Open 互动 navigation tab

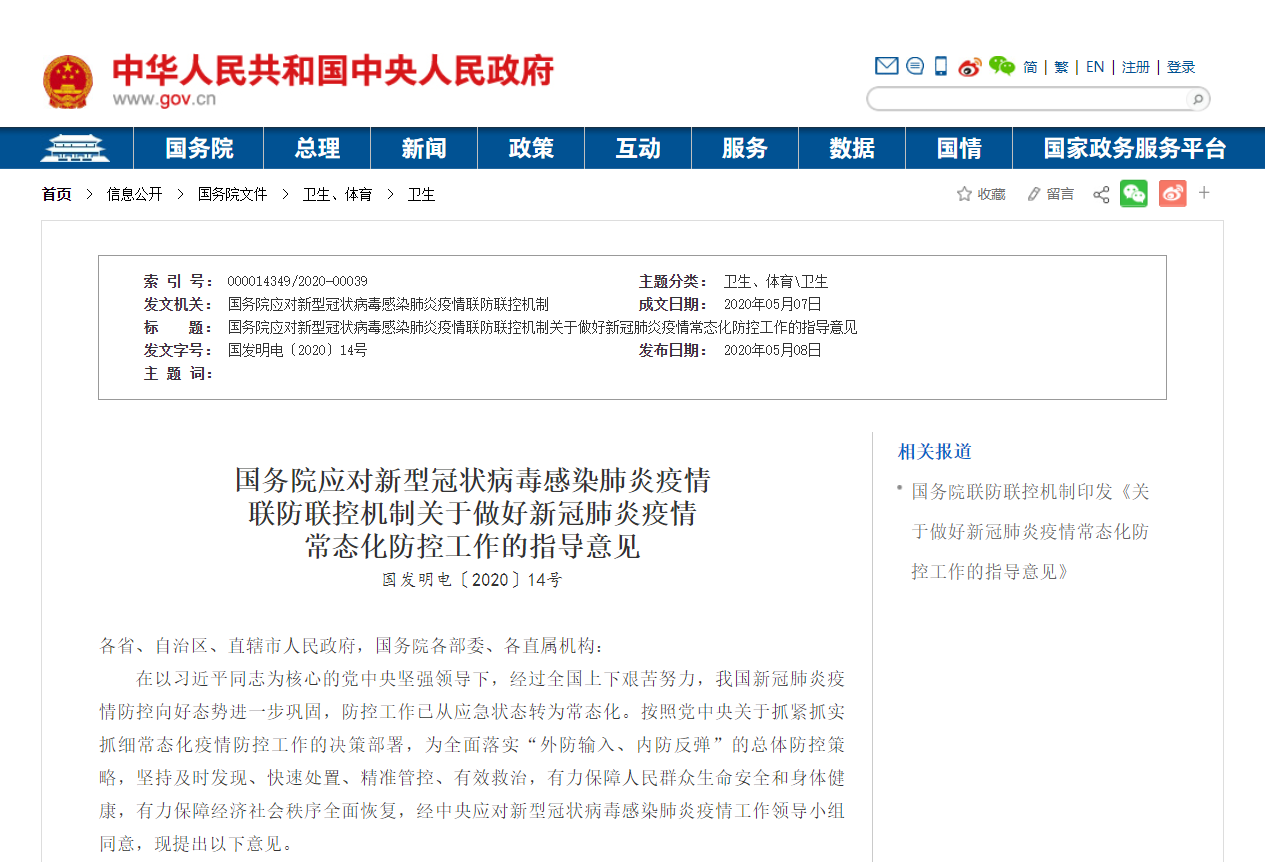pos(638,149)
